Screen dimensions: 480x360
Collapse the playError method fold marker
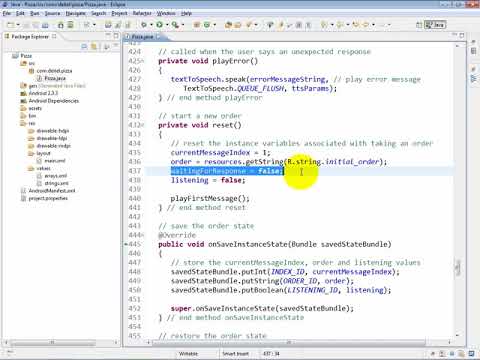click(143, 61)
